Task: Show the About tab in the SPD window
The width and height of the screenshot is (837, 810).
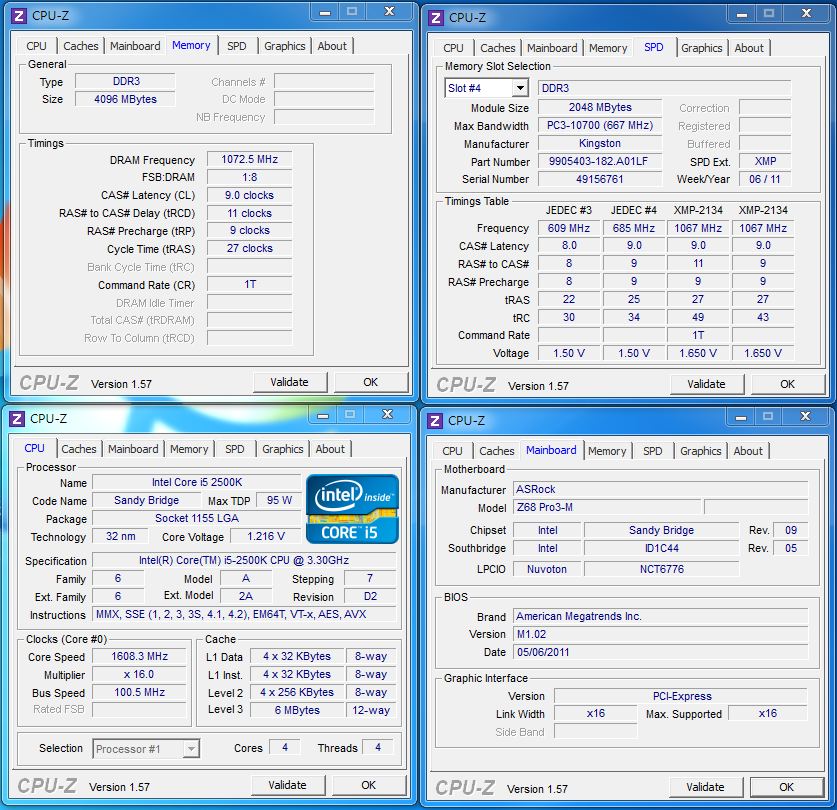Action: pyautogui.click(x=749, y=49)
